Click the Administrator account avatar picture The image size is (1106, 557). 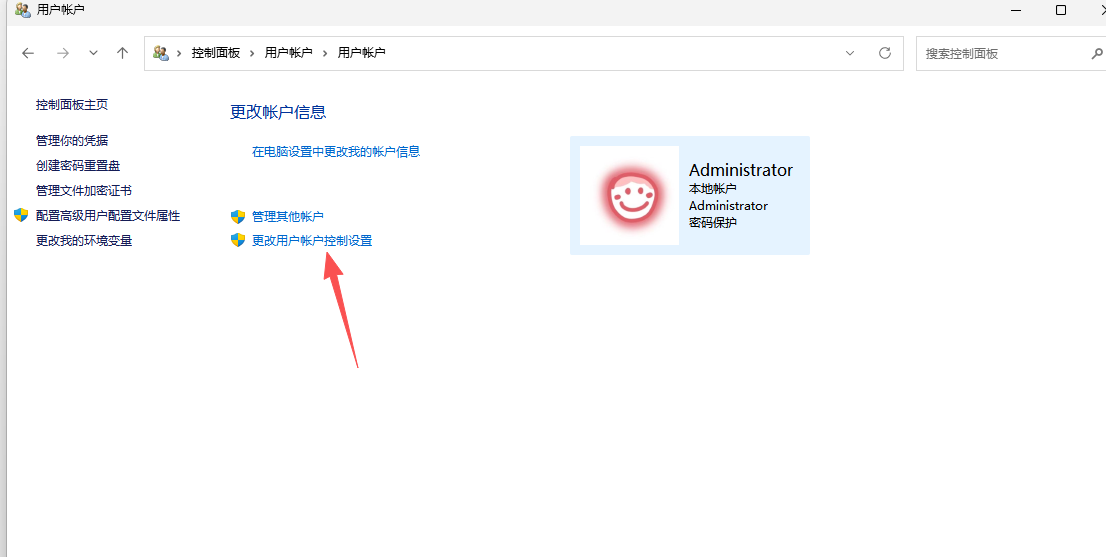pyautogui.click(x=629, y=195)
